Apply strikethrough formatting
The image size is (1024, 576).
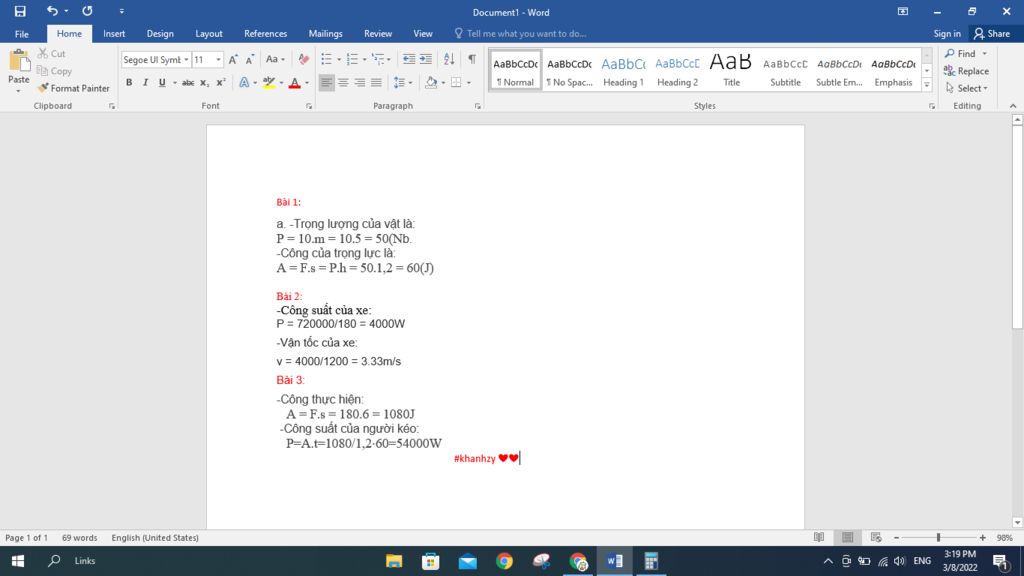click(188, 83)
